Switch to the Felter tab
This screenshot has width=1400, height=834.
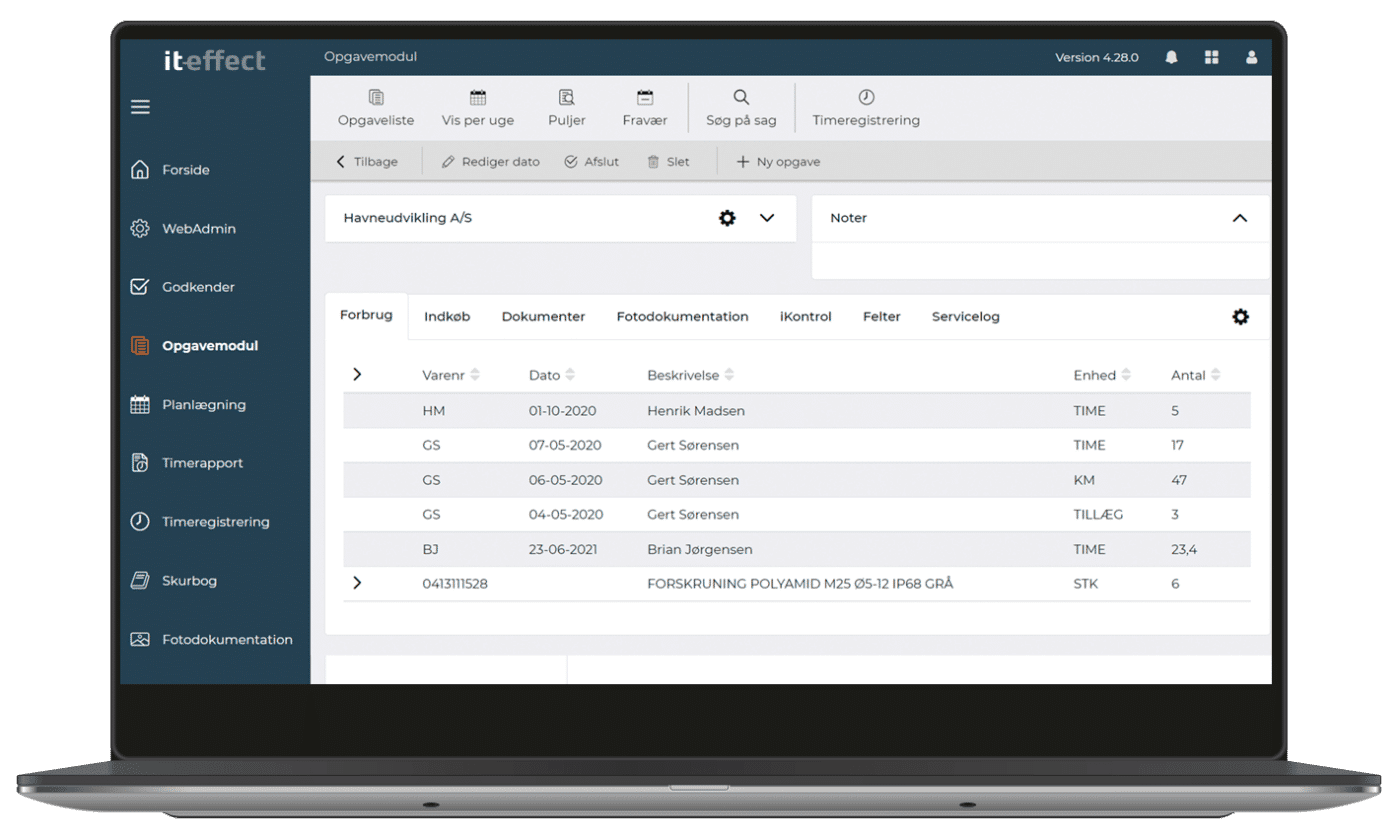882,316
